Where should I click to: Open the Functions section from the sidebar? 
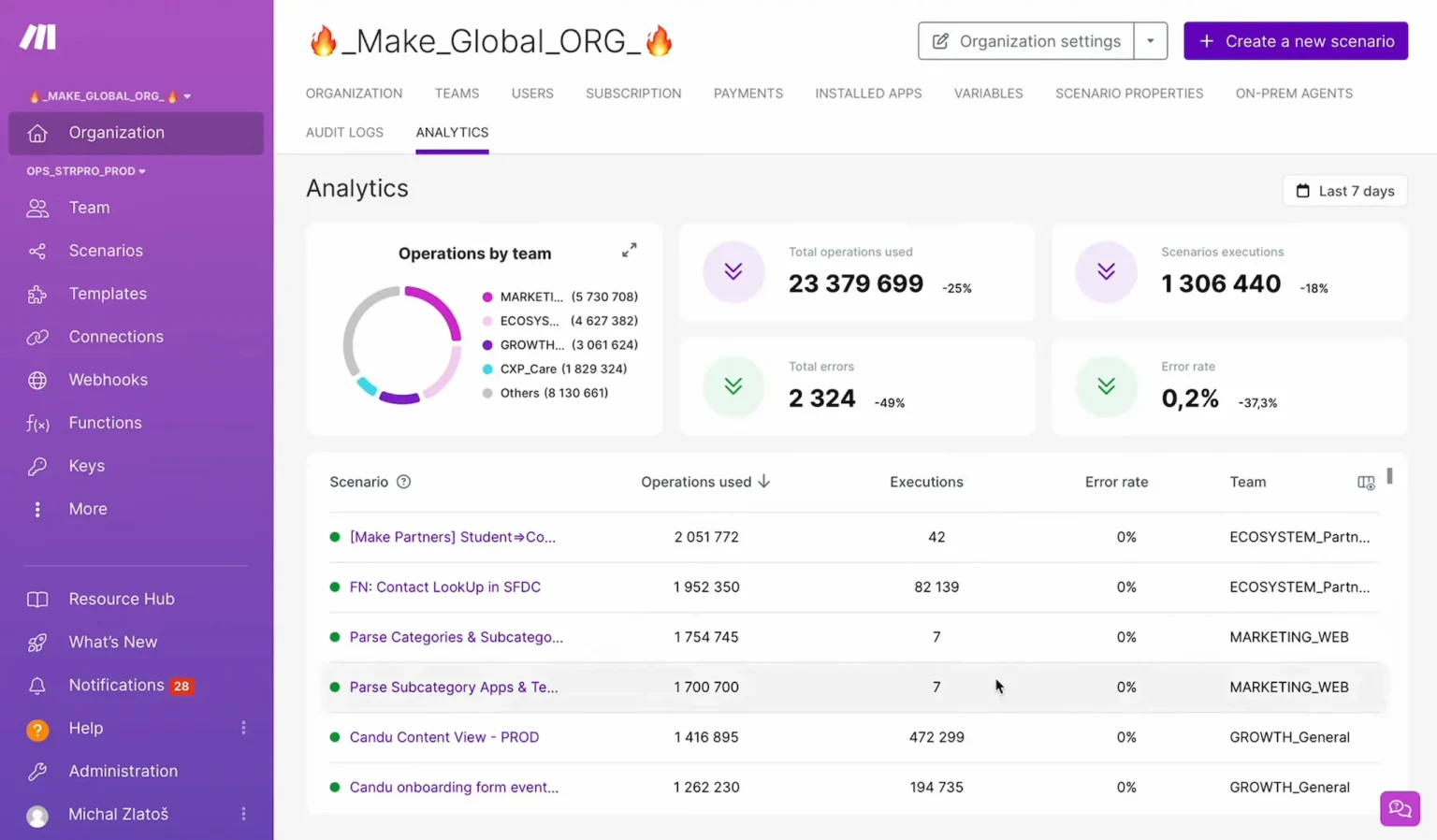[105, 423]
